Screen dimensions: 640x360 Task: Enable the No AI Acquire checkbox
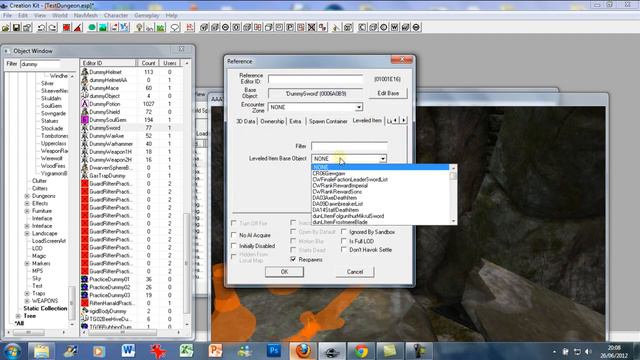[234, 235]
